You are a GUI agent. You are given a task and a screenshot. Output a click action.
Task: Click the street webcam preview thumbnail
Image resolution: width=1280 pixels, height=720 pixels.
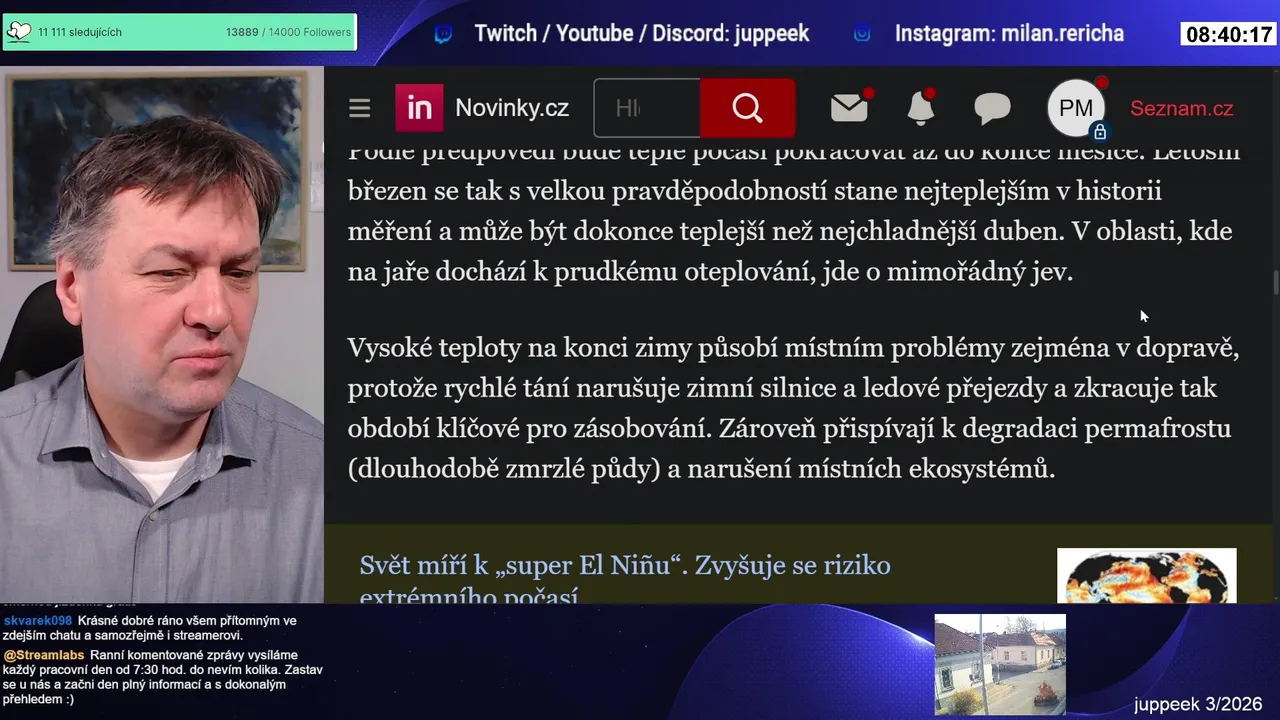(1000, 665)
